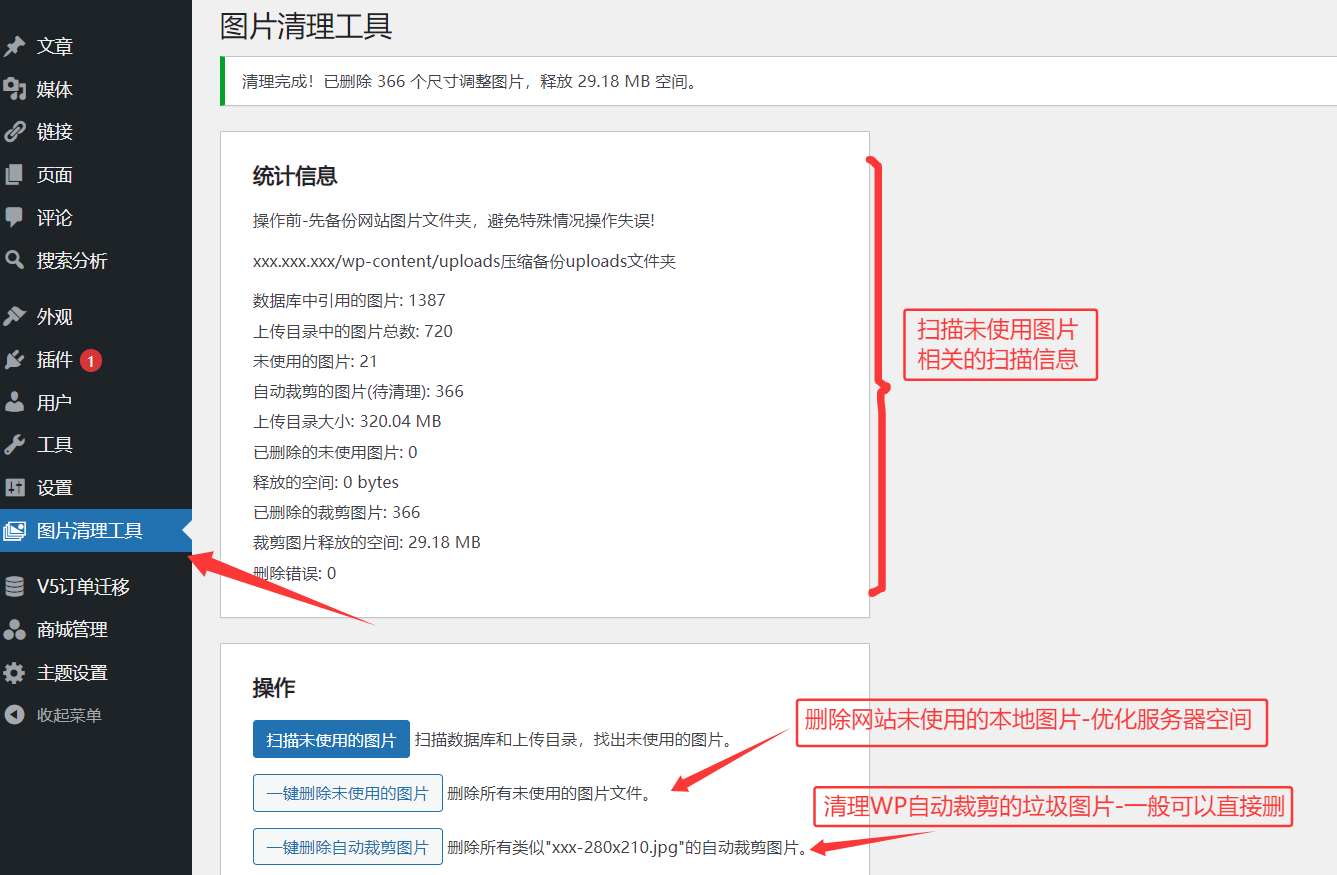Click the plug icon beside 插件

[15, 360]
